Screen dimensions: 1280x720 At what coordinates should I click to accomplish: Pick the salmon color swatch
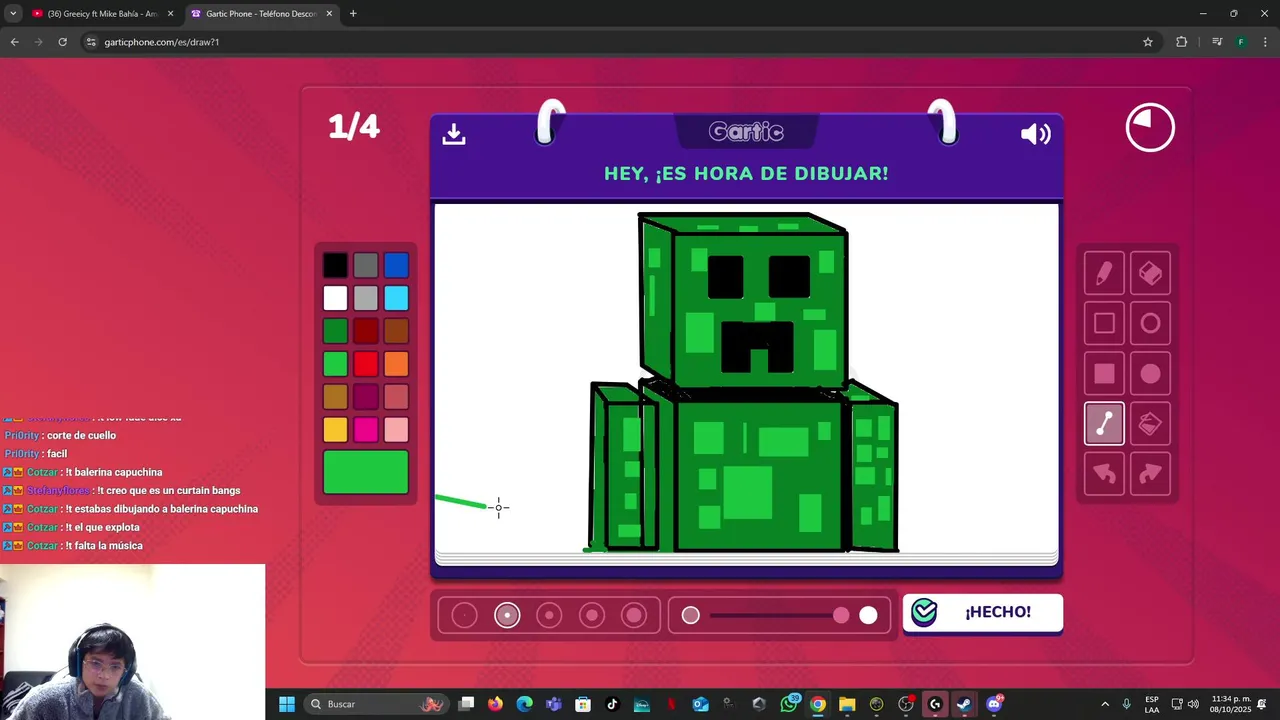[396, 397]
